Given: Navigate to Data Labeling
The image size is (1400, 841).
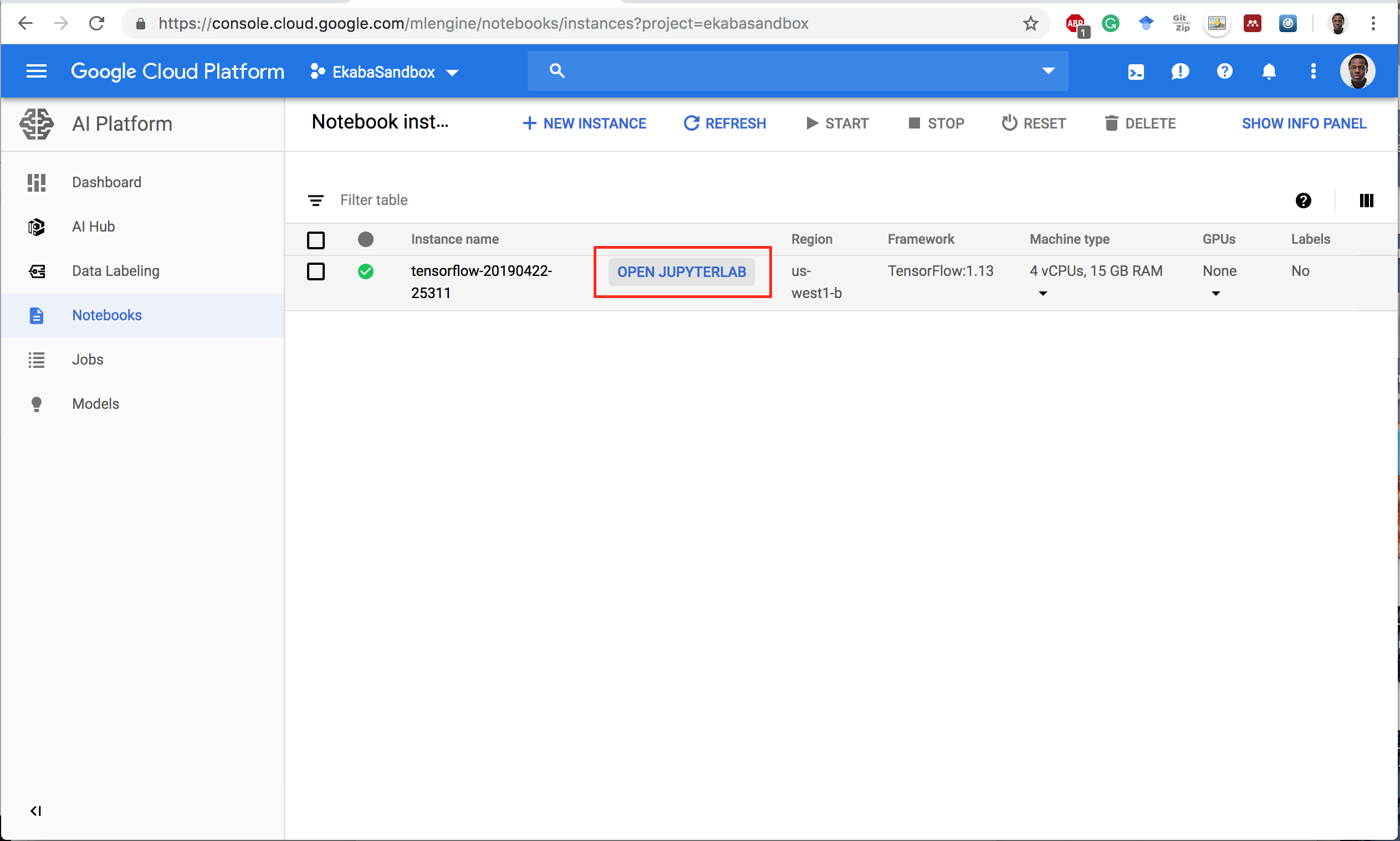Looking at the screenshot, I should click(x=116, y=270).
